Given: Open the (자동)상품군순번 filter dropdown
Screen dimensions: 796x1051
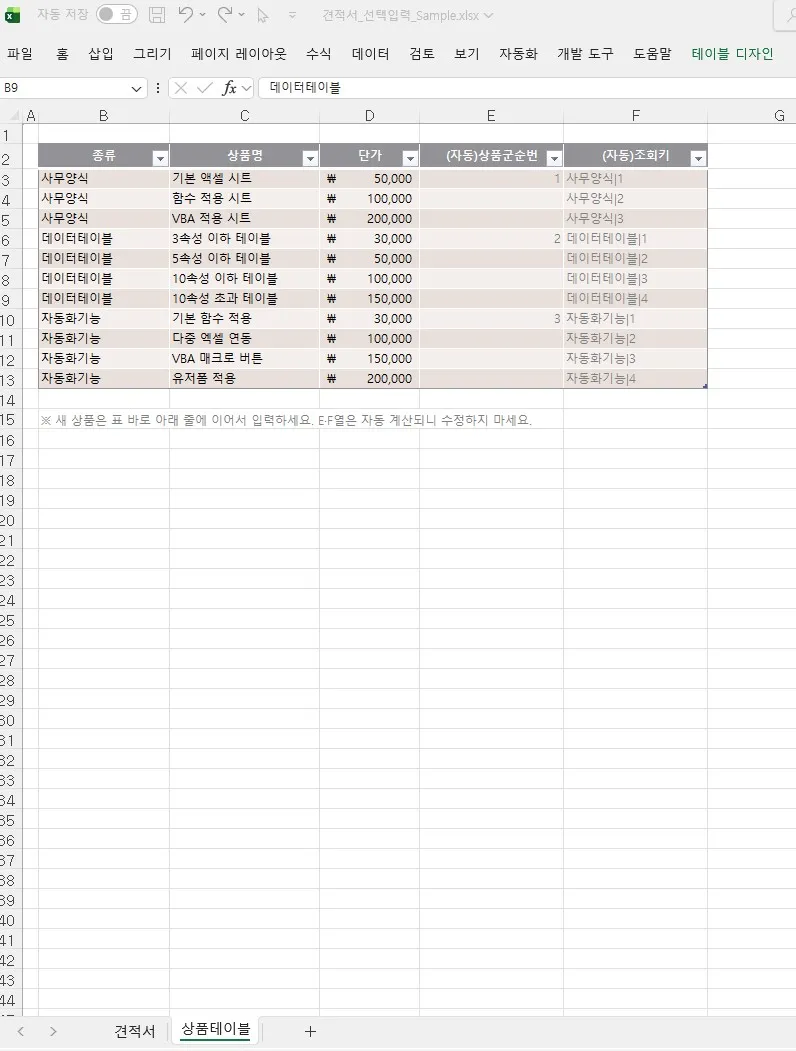Looking at the screenshot, I should pyautogui.click(x=554, y=158).
